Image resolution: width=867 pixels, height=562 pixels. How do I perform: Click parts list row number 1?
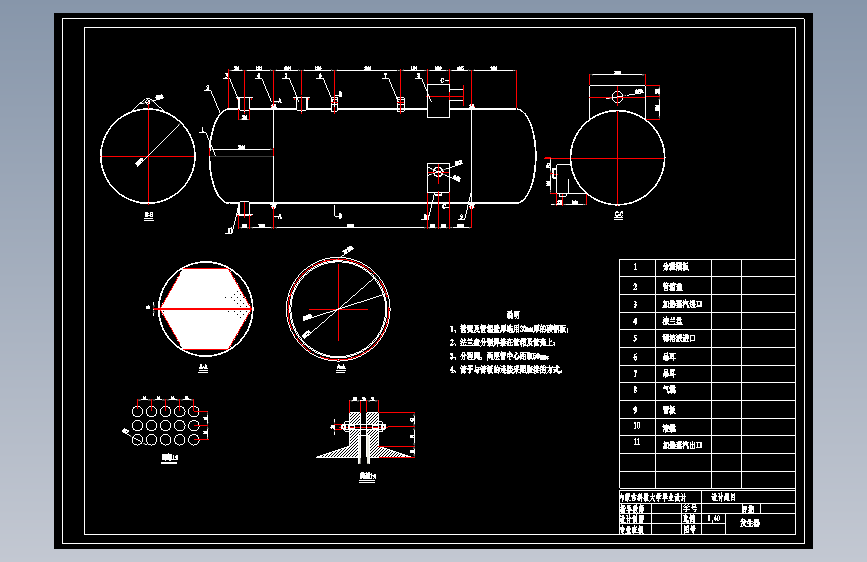click(x=635, y=267)
